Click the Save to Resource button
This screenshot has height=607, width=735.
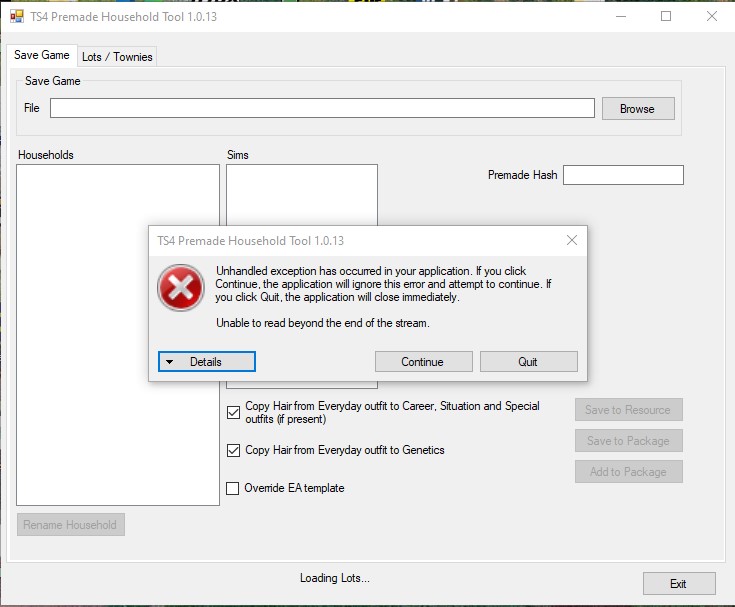pyautogui.click(x=628, y=410)
